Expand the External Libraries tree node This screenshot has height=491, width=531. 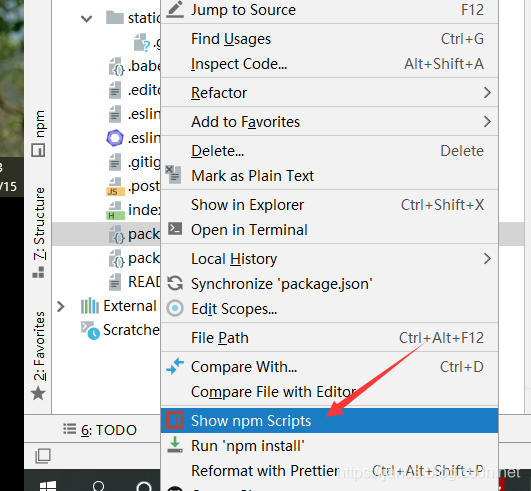pyautogui.click(x=61, y=306)
